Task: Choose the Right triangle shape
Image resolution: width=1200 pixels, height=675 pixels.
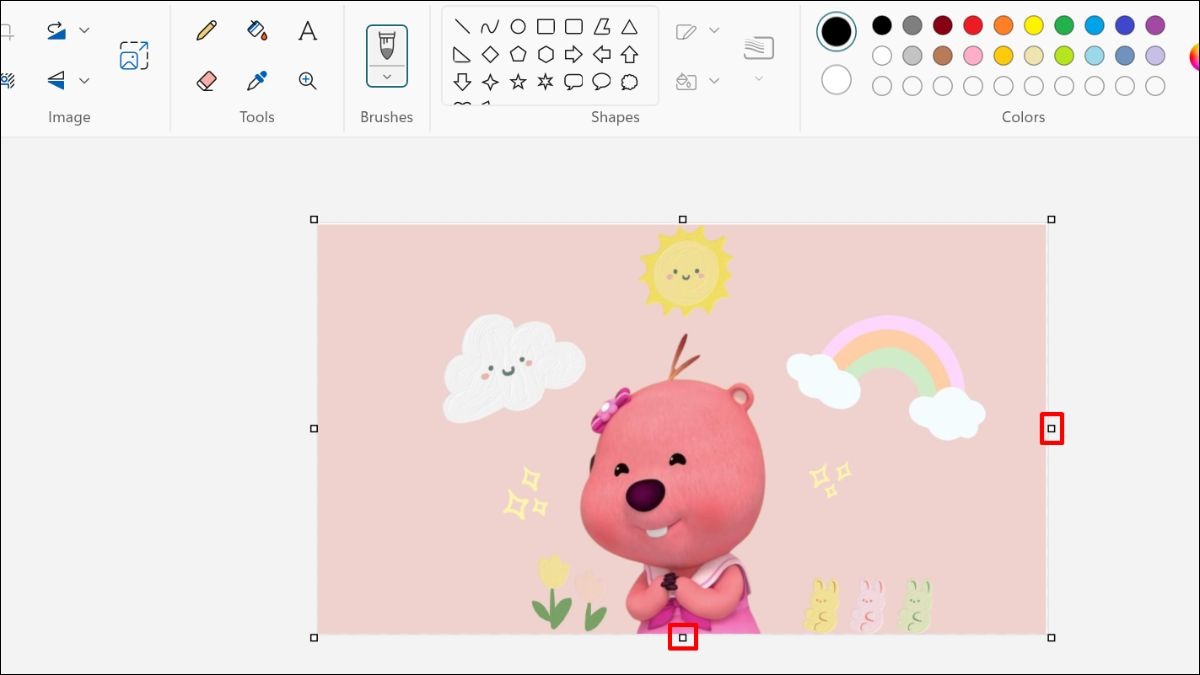Action: [x=462, y=54]
